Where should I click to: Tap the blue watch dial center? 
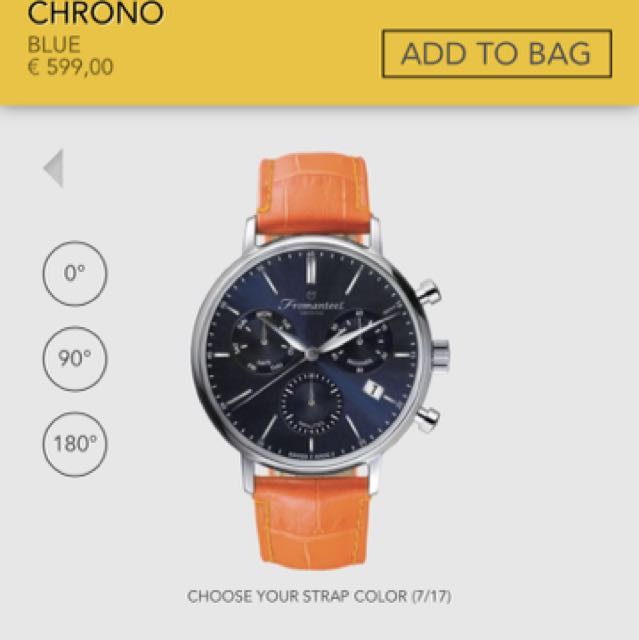coord(312,354)
